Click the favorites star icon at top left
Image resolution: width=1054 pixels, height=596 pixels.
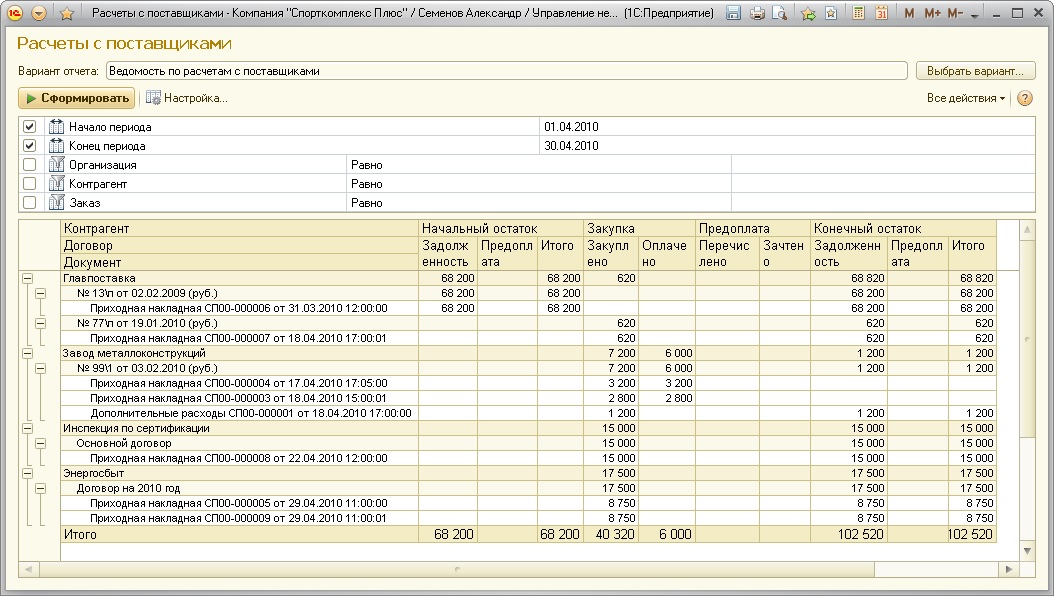pyautogui.click(x=67, y=13)
